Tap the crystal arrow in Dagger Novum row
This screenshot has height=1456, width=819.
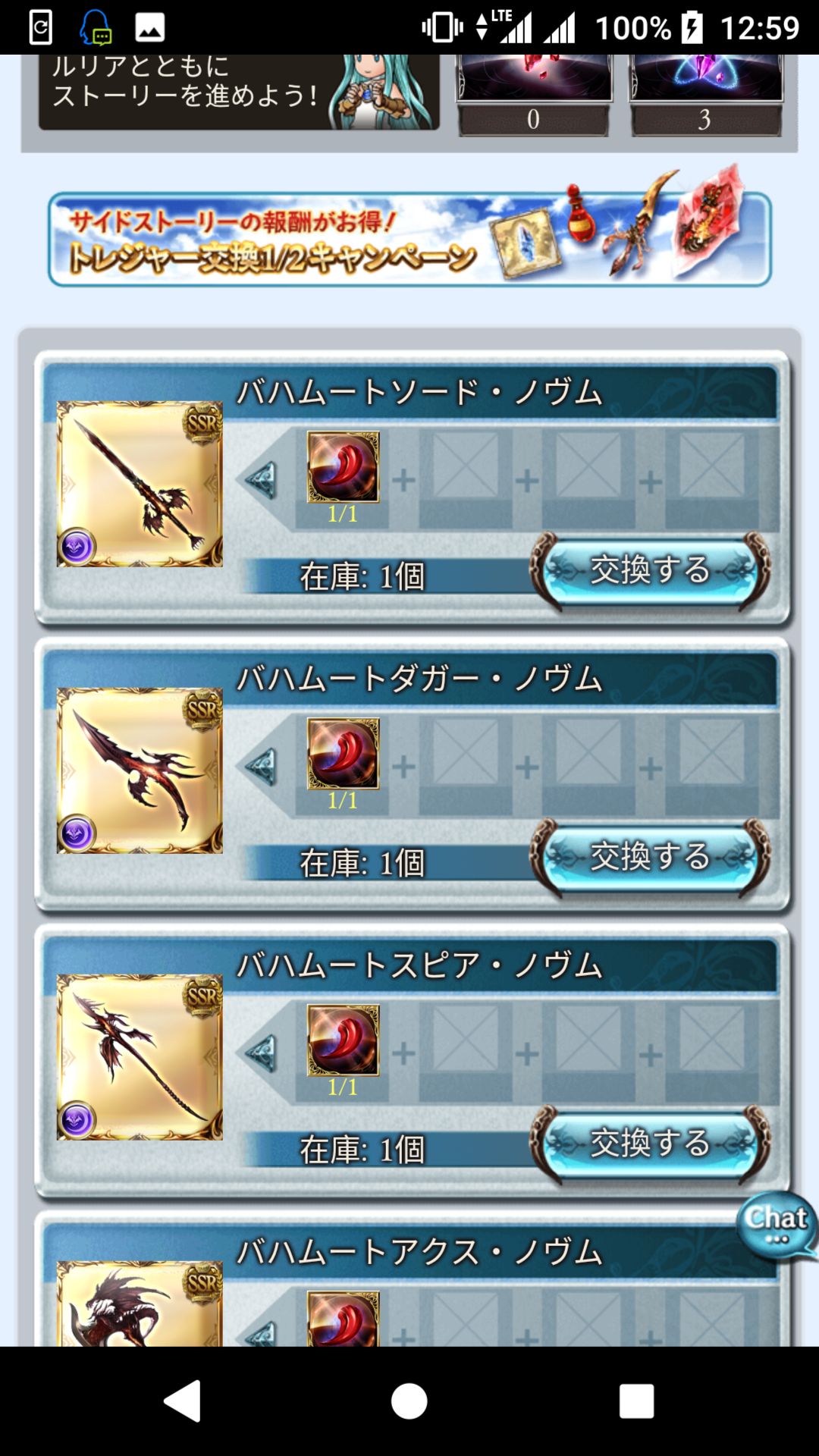(261, 766)
